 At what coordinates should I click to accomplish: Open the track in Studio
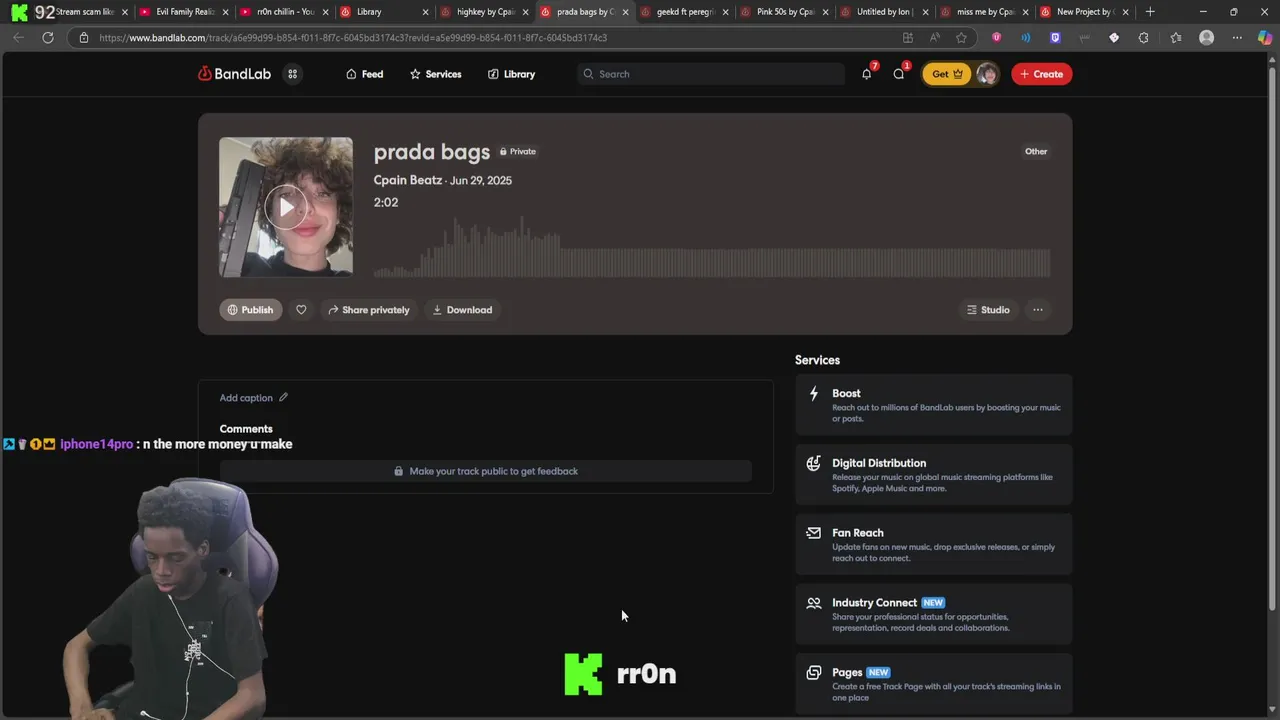[988, 310]
